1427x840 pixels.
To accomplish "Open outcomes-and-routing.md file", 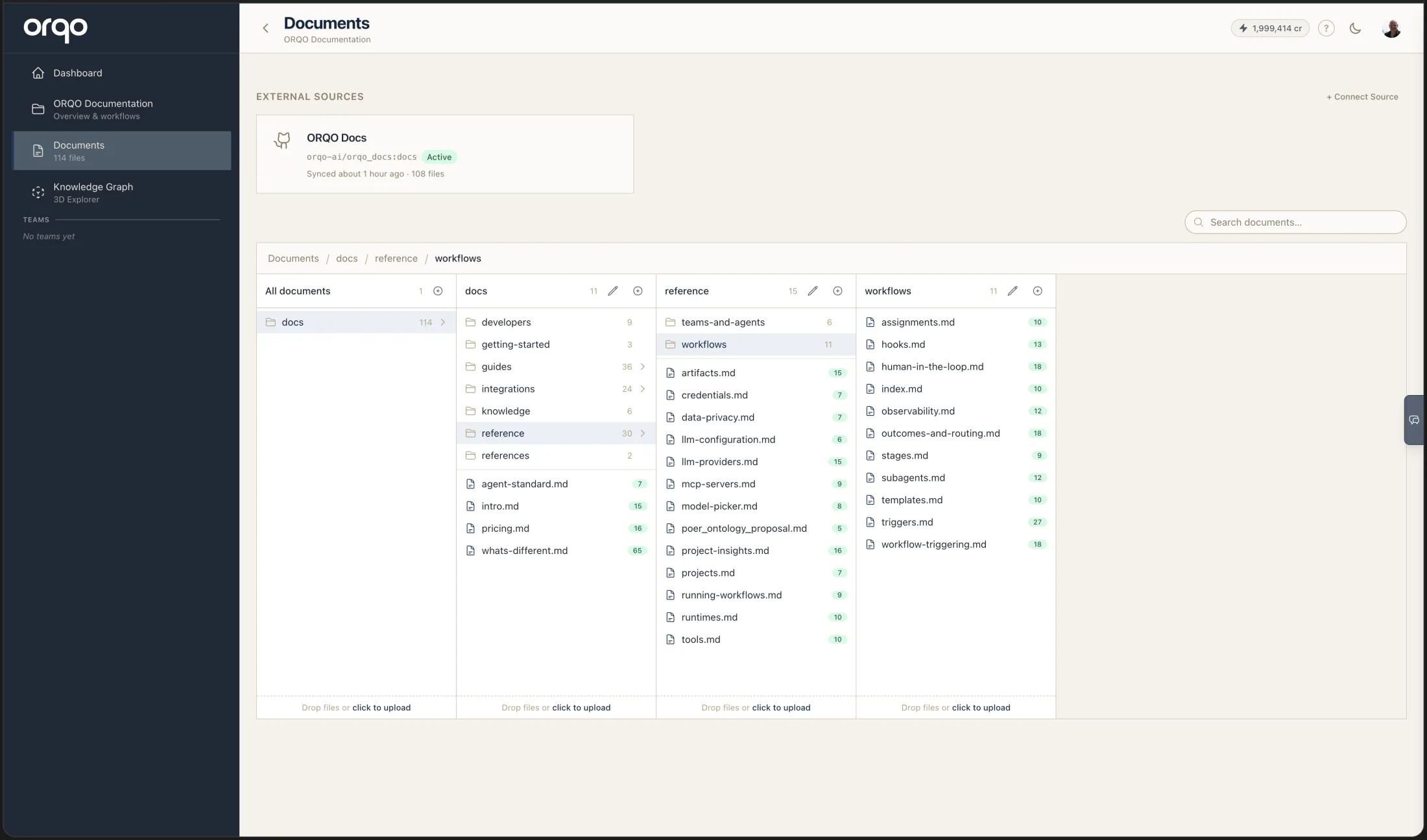I will tap(955, 433).
